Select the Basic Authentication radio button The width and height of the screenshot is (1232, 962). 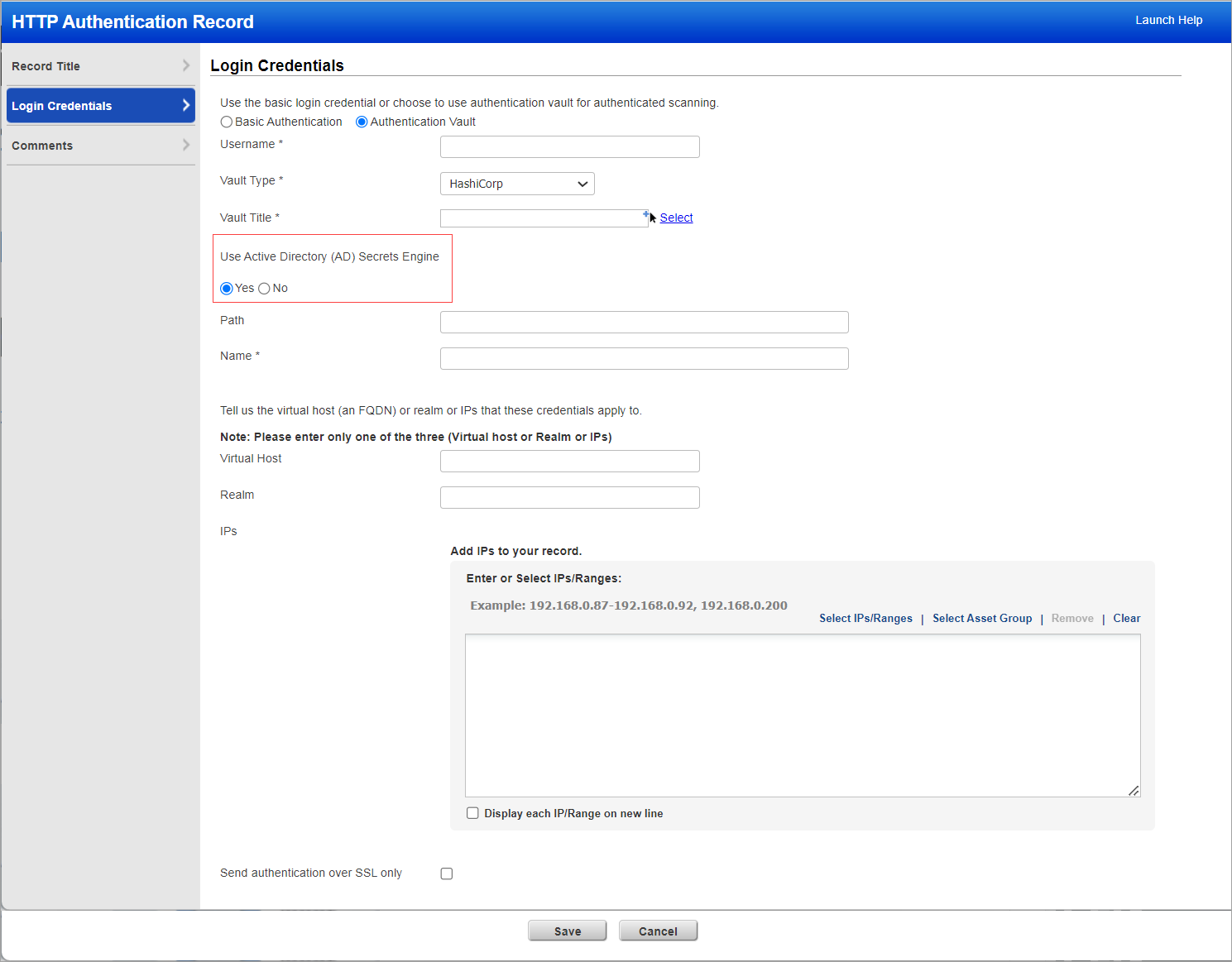tap(227, 122)
